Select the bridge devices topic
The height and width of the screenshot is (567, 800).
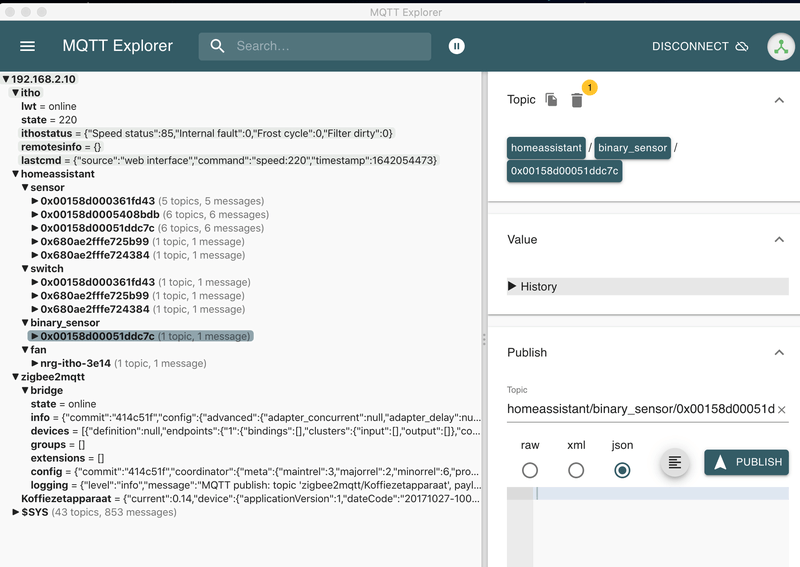(255, 431)
